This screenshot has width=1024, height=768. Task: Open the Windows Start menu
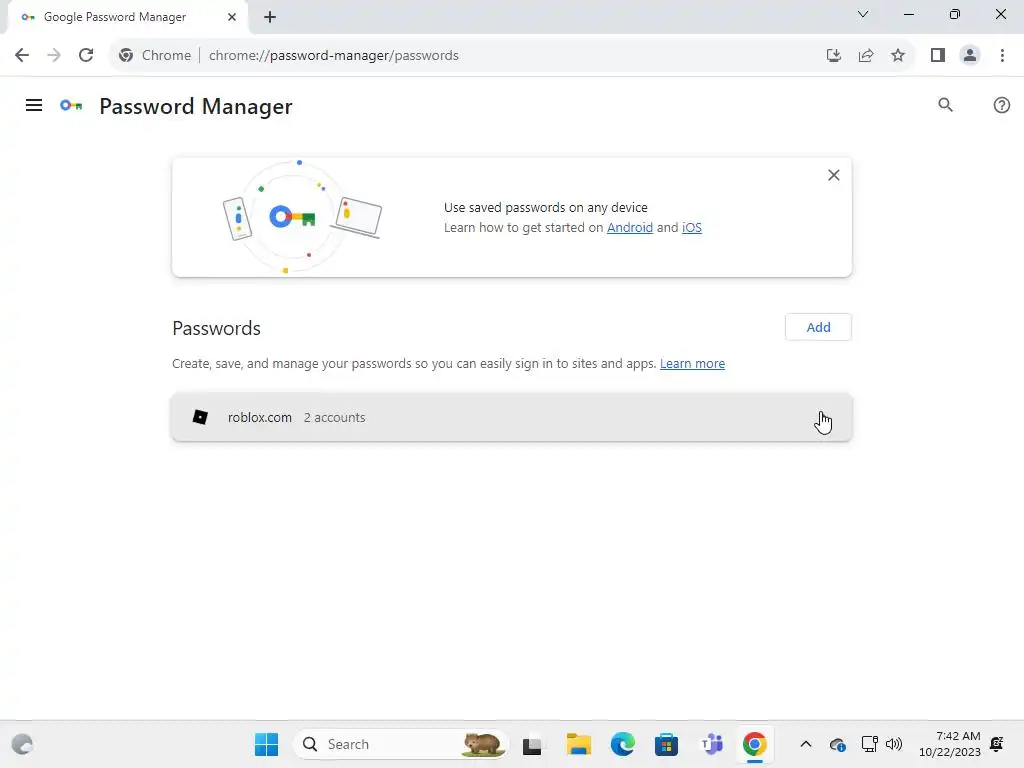(266, 744)
